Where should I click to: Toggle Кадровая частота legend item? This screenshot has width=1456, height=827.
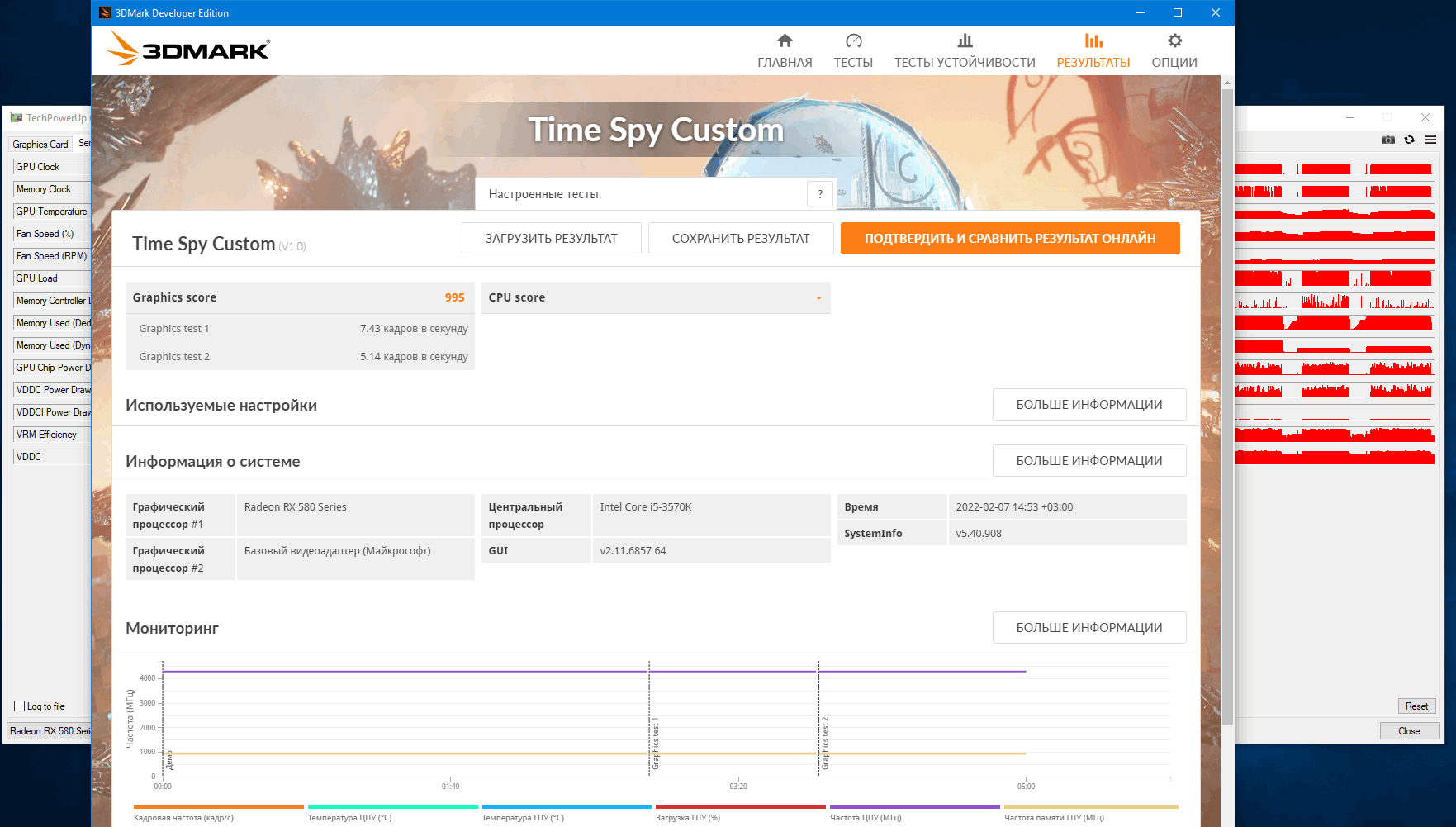[218, 813]
